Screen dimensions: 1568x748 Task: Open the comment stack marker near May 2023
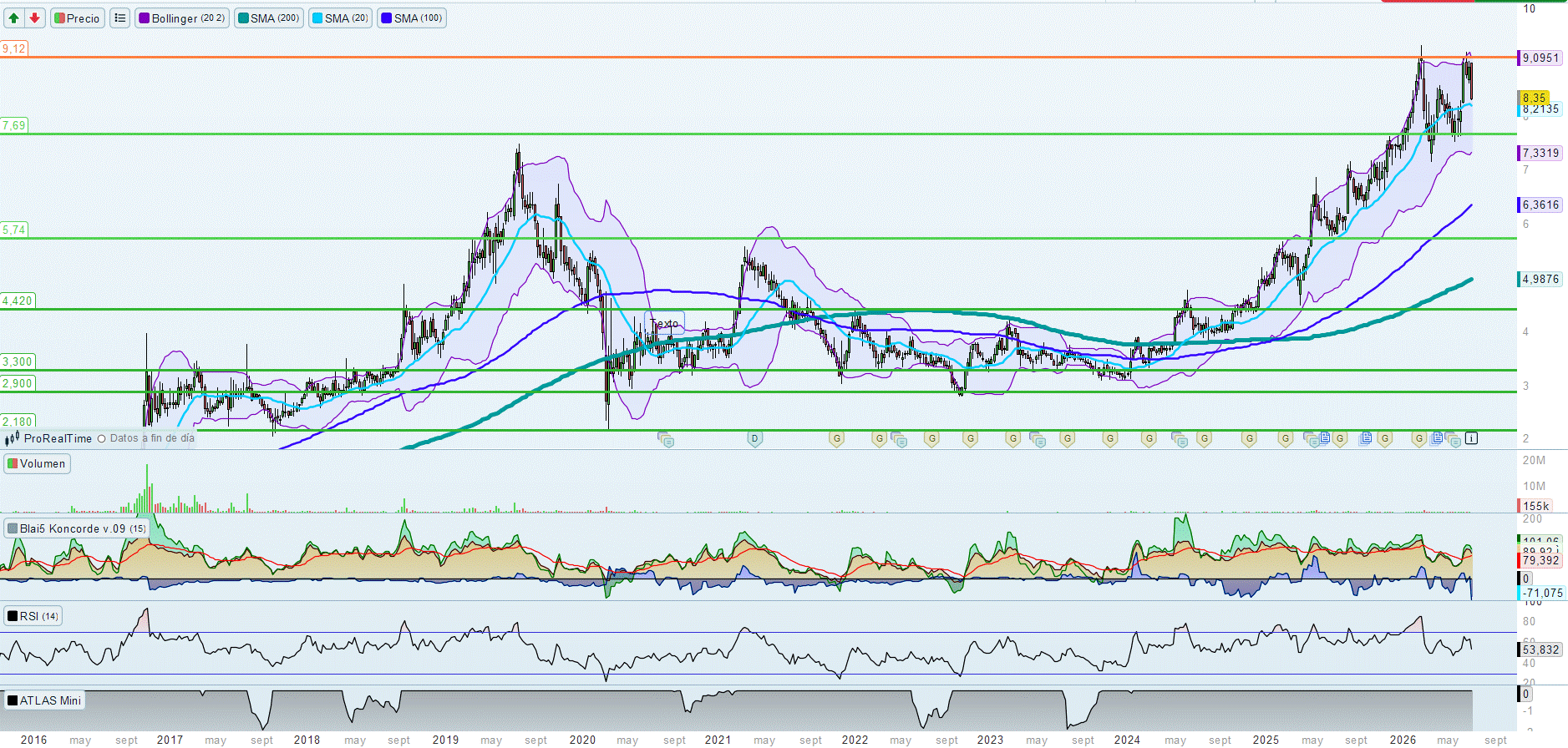point(1038,439)
